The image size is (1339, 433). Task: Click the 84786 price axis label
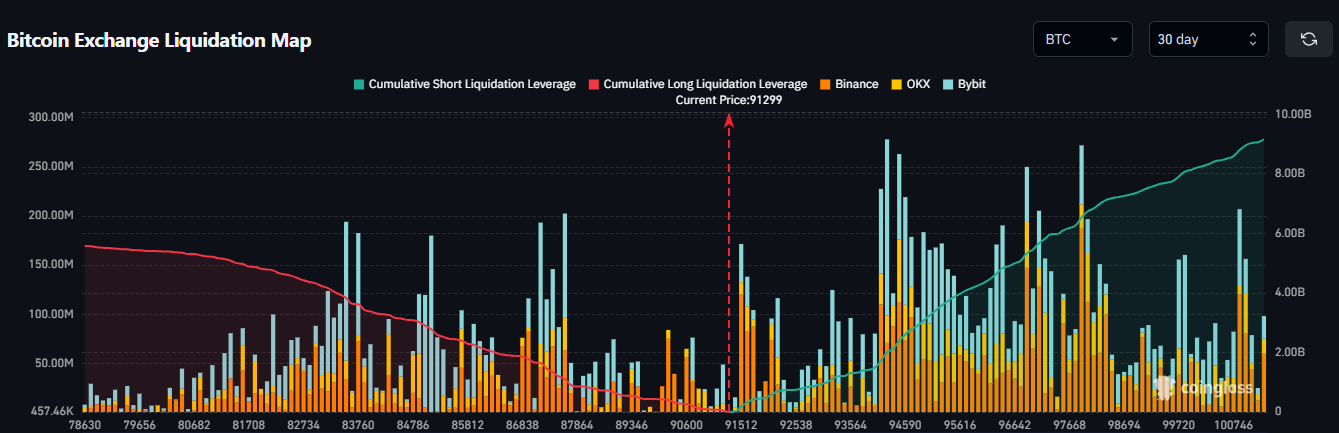point(412,425)
